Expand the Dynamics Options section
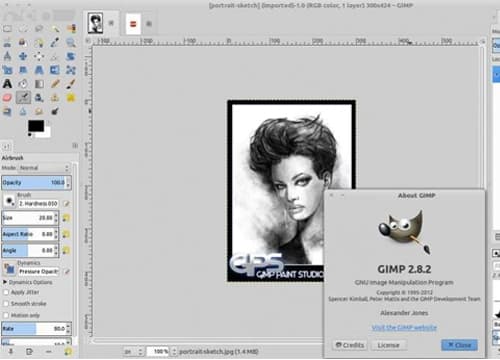This screenshot has height=360, width=500. (x=5, y=282)
